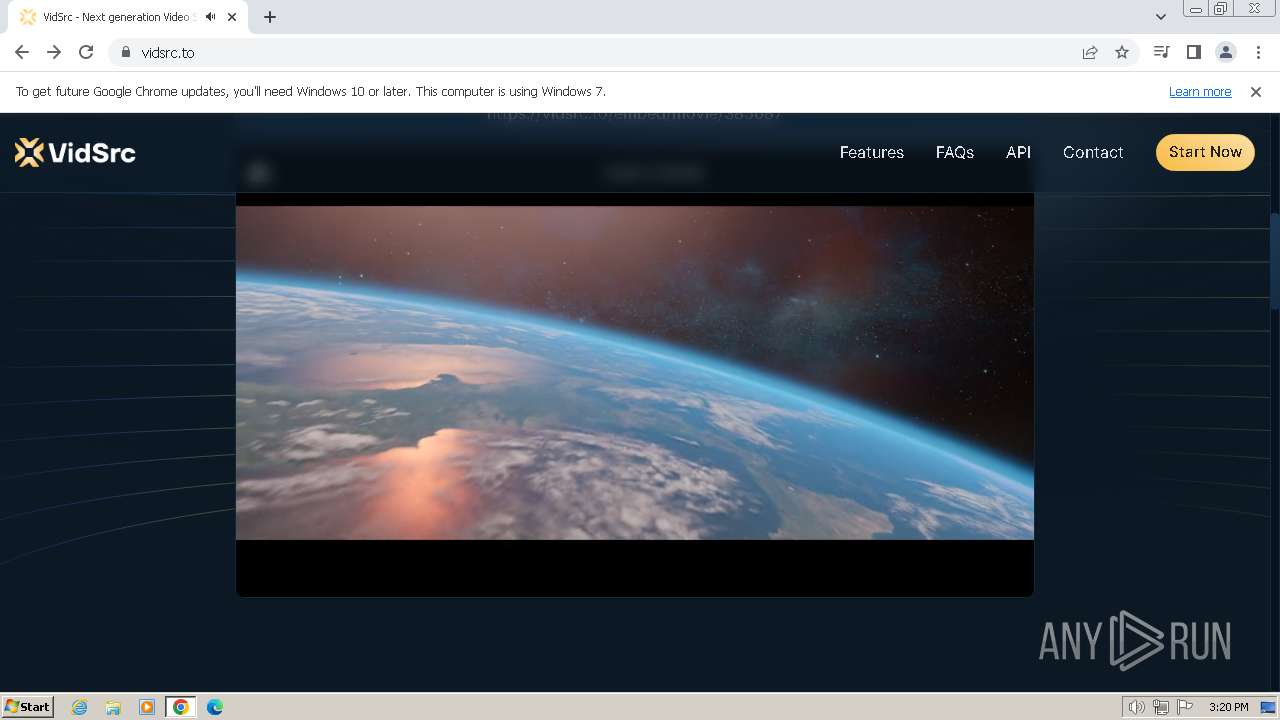Bookmark this tab with star icon

pos(1122,52)
